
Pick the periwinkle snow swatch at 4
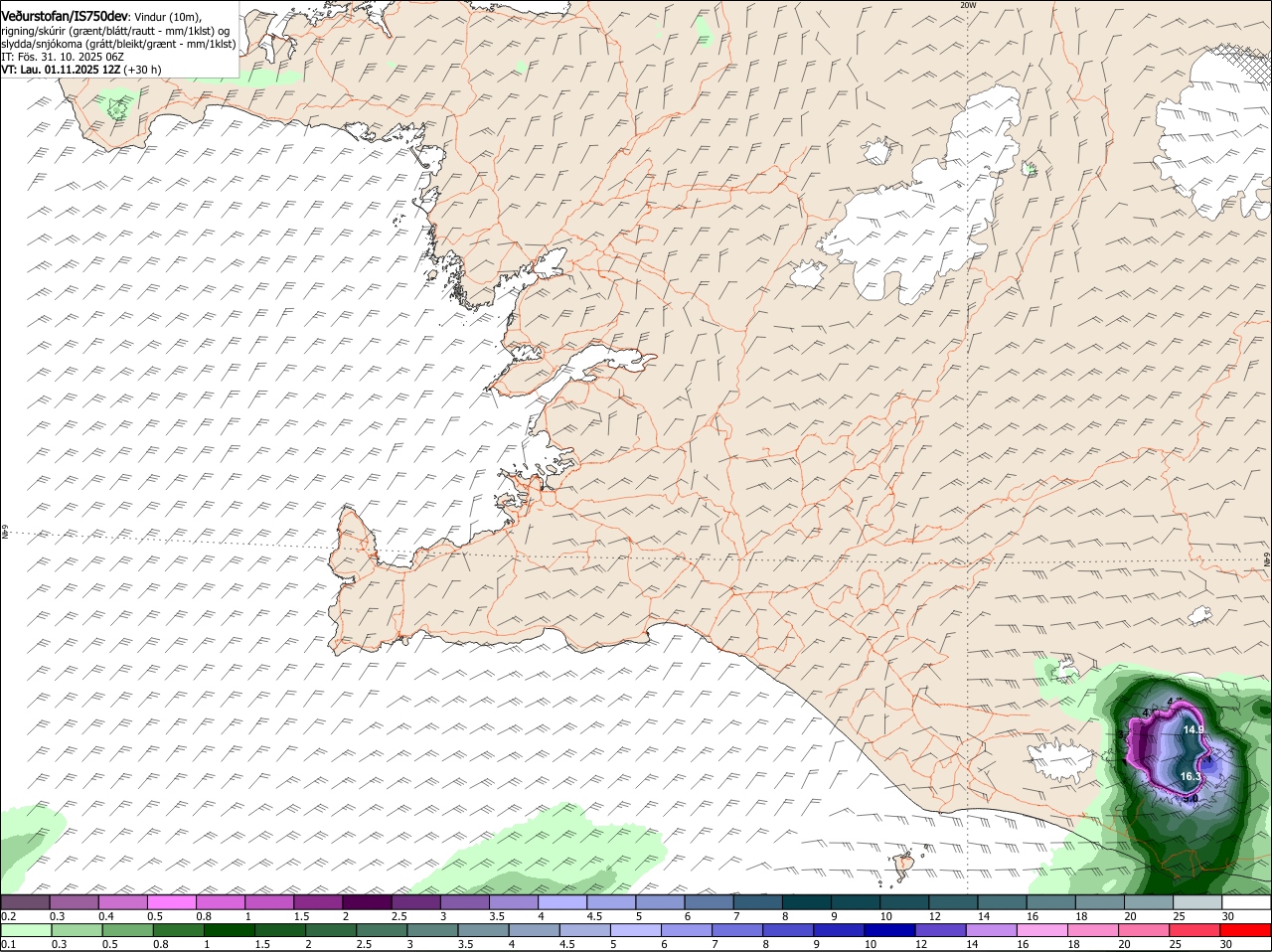(x=561, y=901)
